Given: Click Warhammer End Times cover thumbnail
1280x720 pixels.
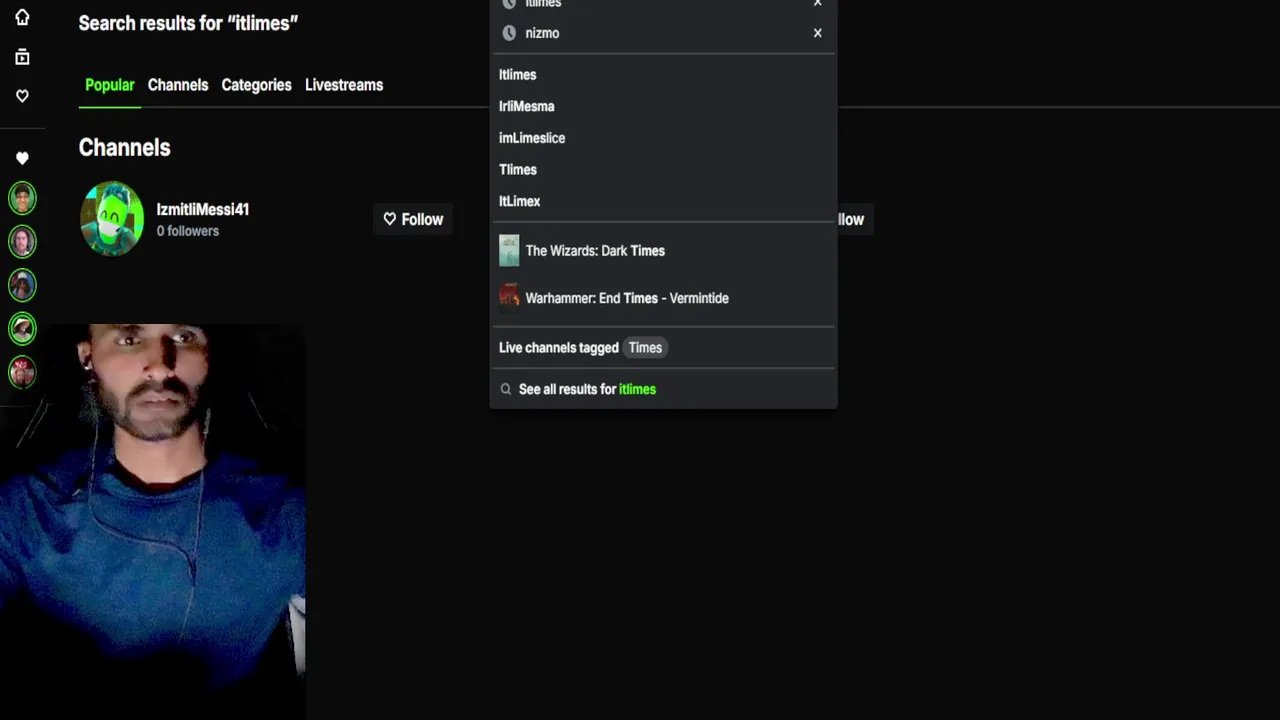Looking at the screenshot, I should pos(509,298).
